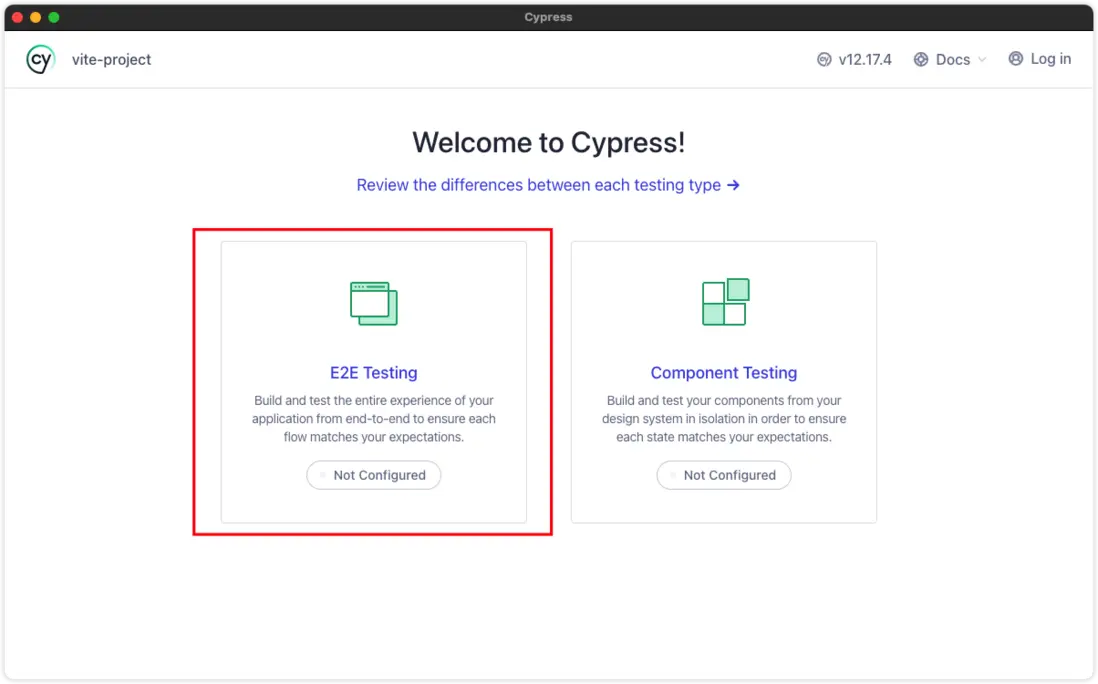This screenshot has height=684, width=1098.
Task: Click the vite-project project name
Action: 111,60
